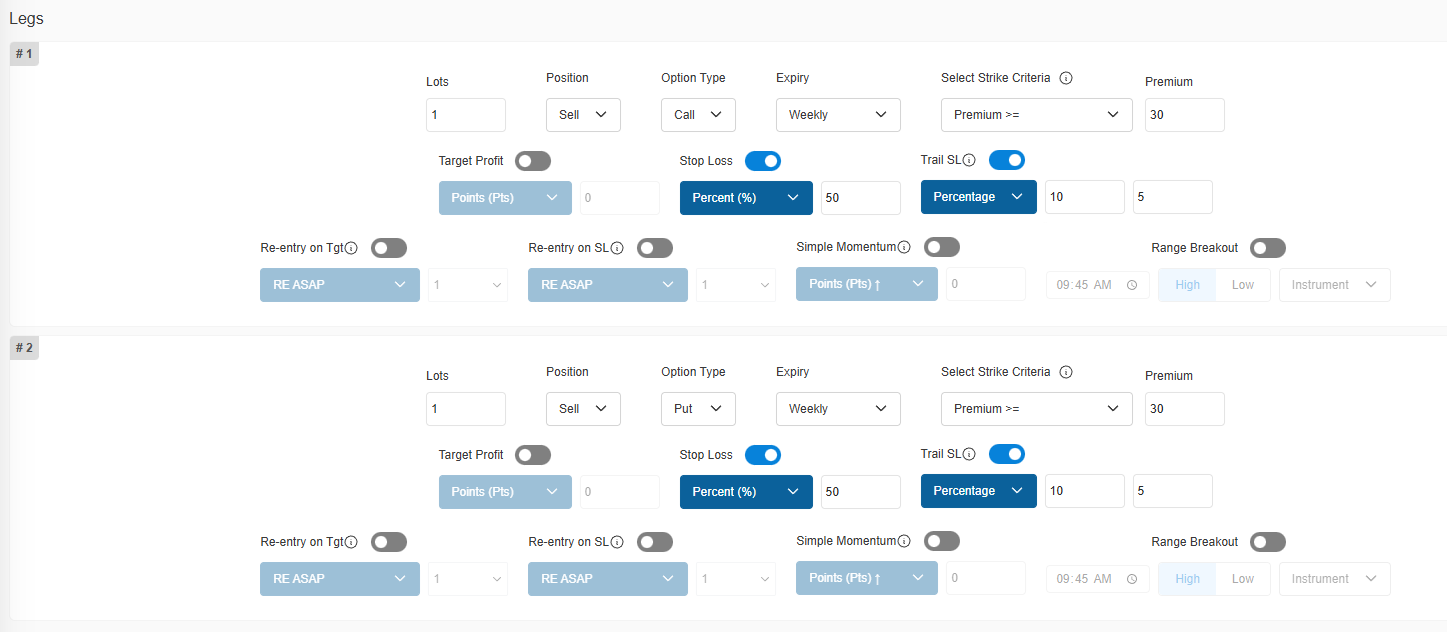Turn on Range Breakout toggle in leg 1
This screenshot has height=632, width=1447.
[1268, 248]
